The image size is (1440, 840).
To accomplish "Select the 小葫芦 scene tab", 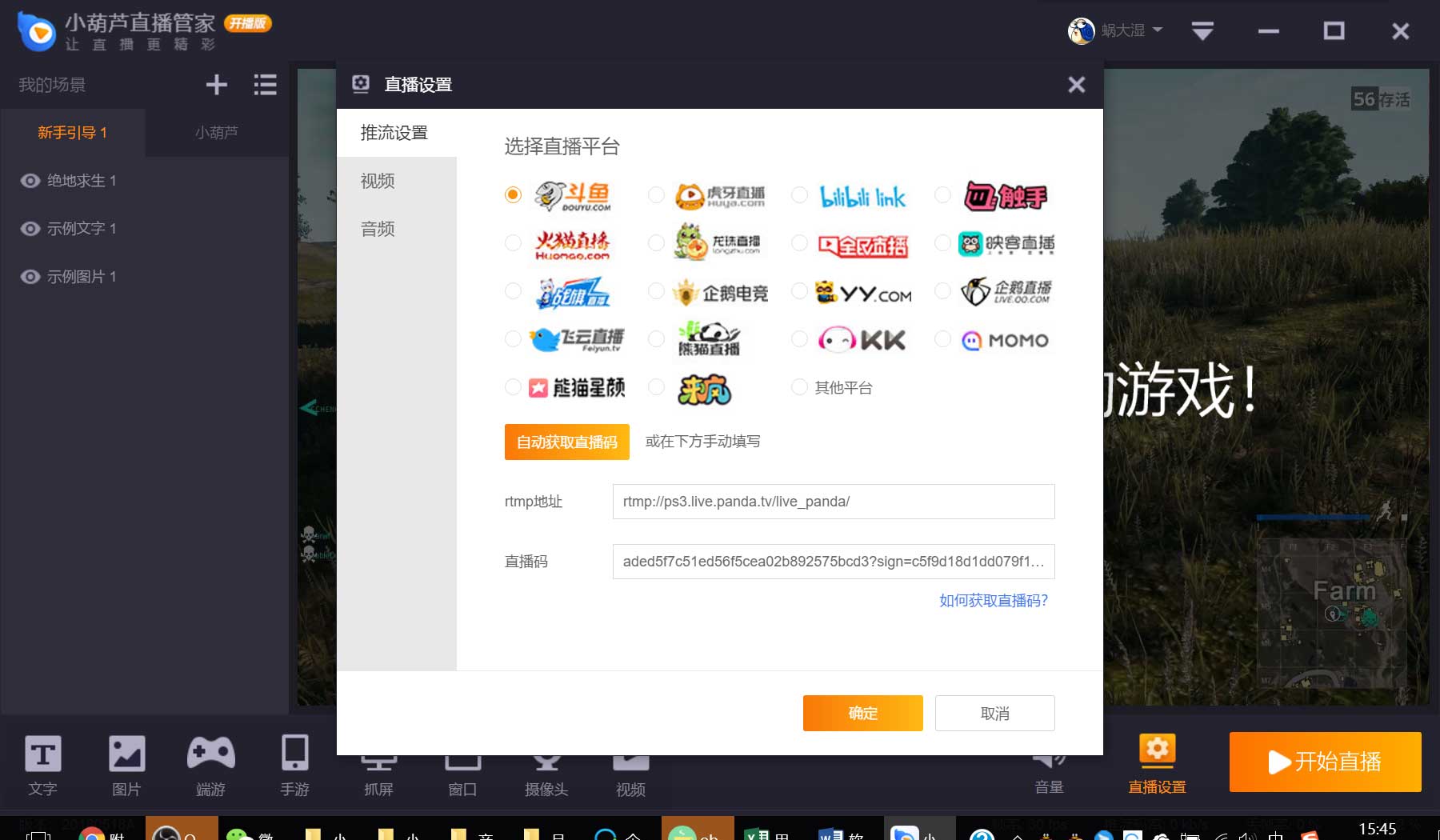I will coord(217,133).
